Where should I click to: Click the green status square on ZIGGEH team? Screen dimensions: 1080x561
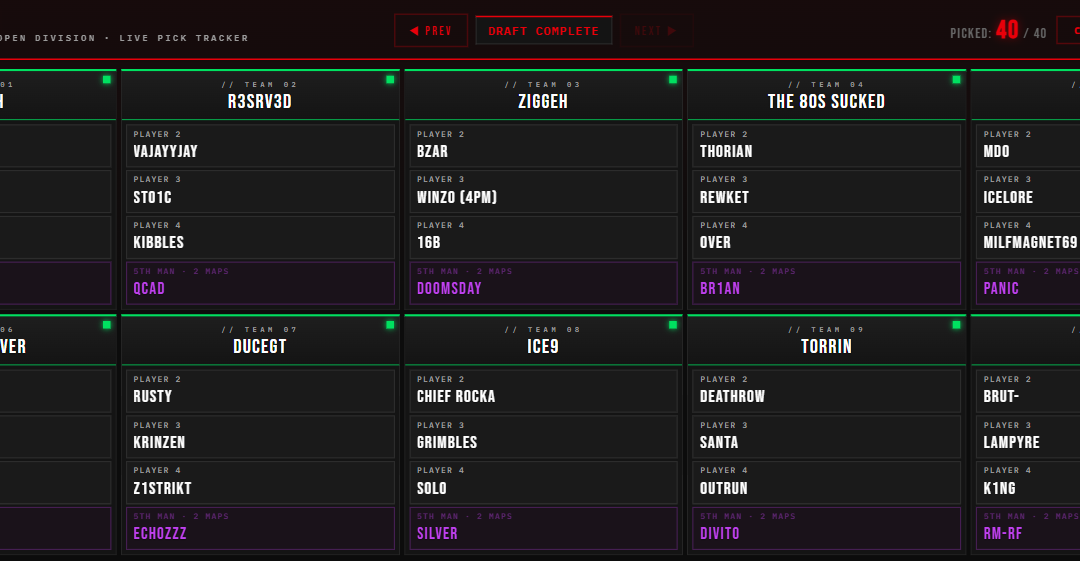(x=673, y=79)
